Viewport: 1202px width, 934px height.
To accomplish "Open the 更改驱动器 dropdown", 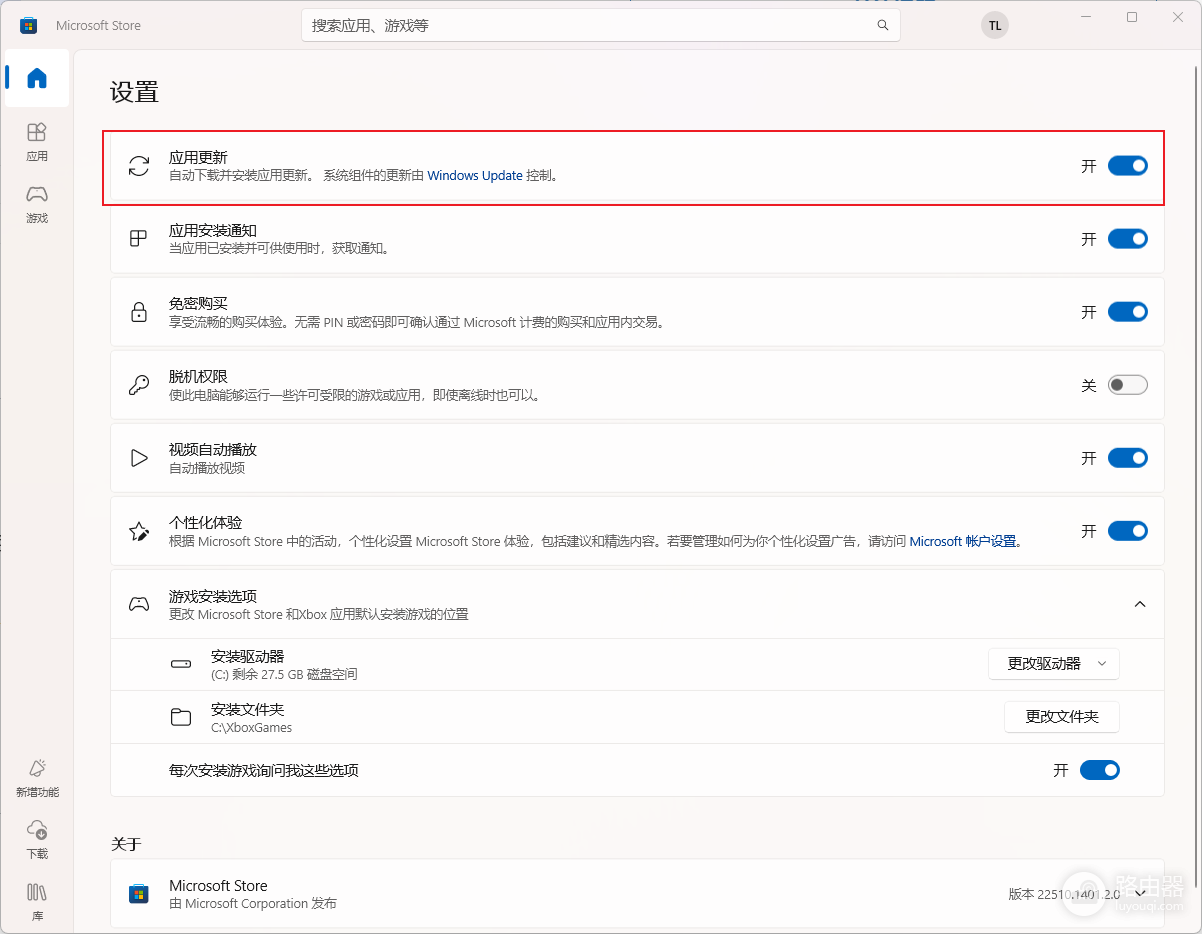I will [x=1053, y=664].
